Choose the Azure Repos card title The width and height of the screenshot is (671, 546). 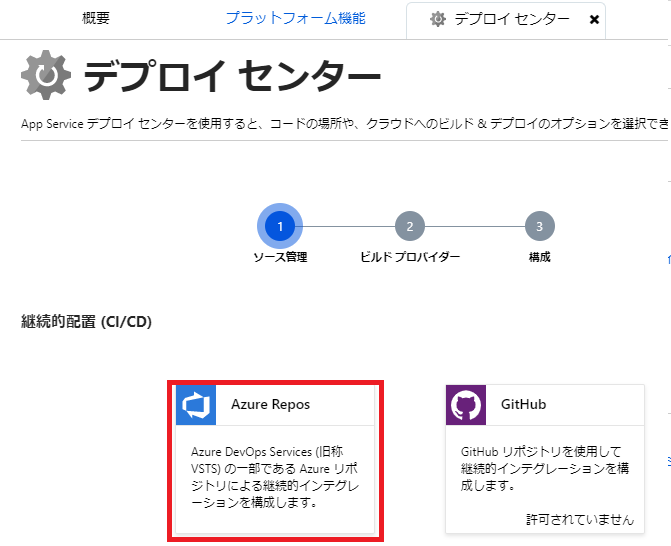[270, 404]
